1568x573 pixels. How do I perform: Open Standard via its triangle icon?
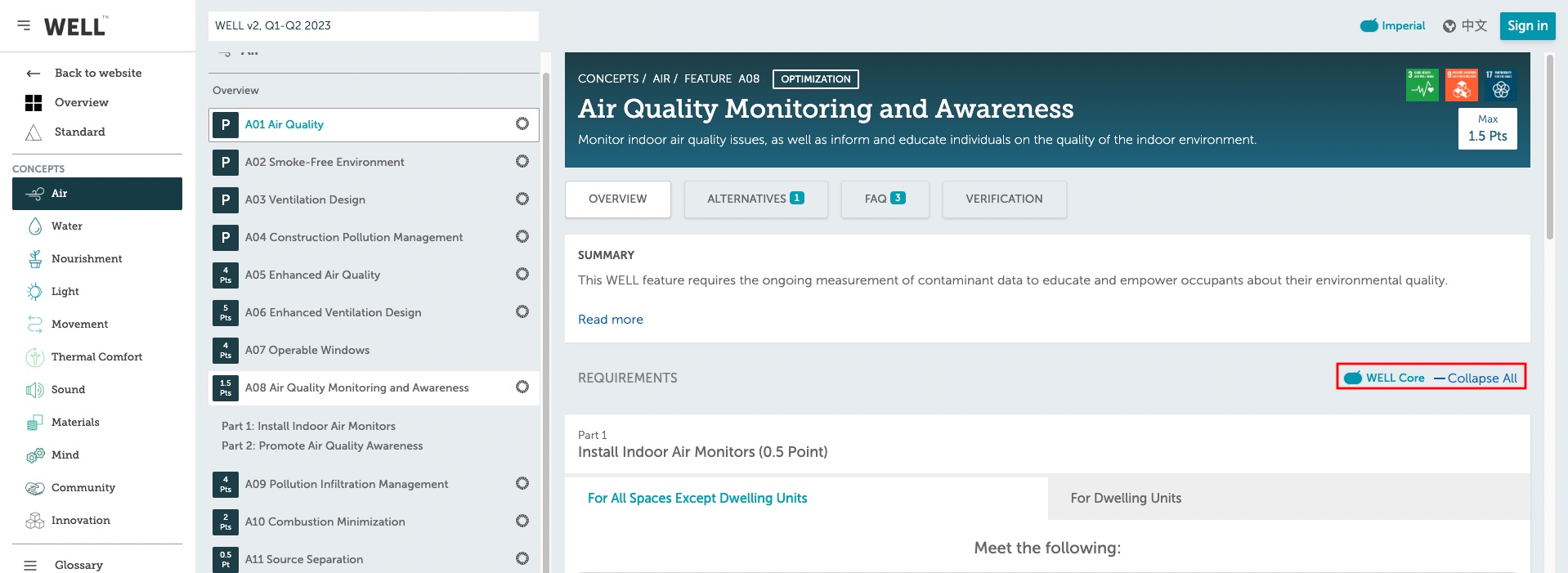[x=34, y=132]
